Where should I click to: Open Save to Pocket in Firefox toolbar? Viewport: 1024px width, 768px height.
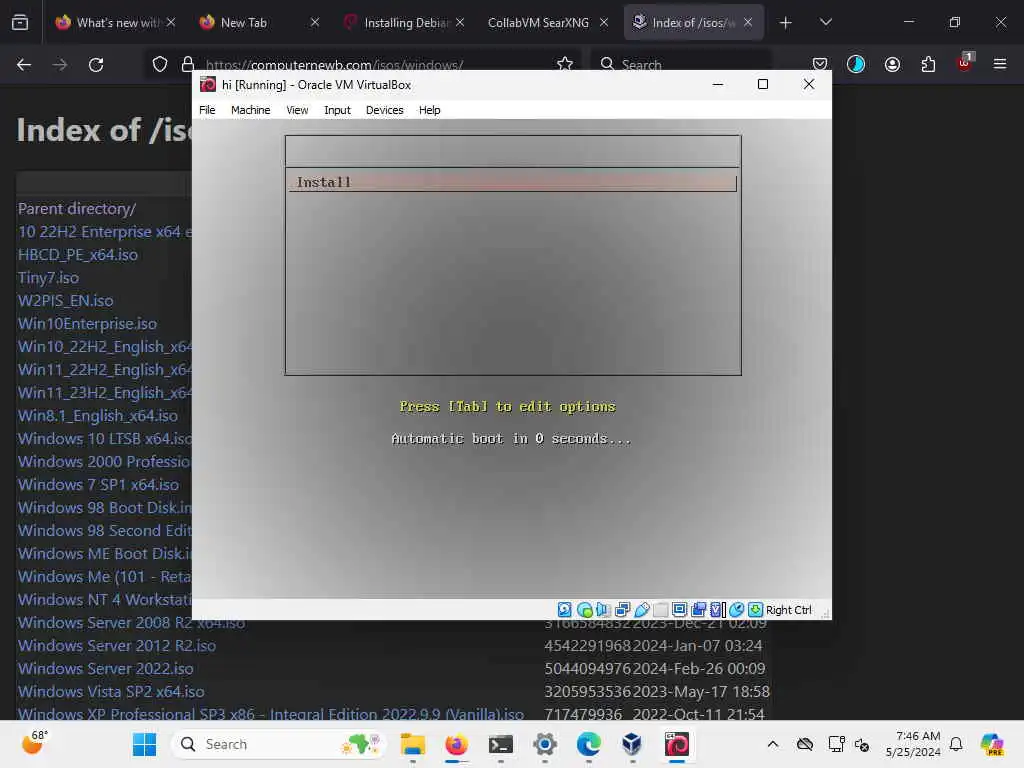click(820, 64)
